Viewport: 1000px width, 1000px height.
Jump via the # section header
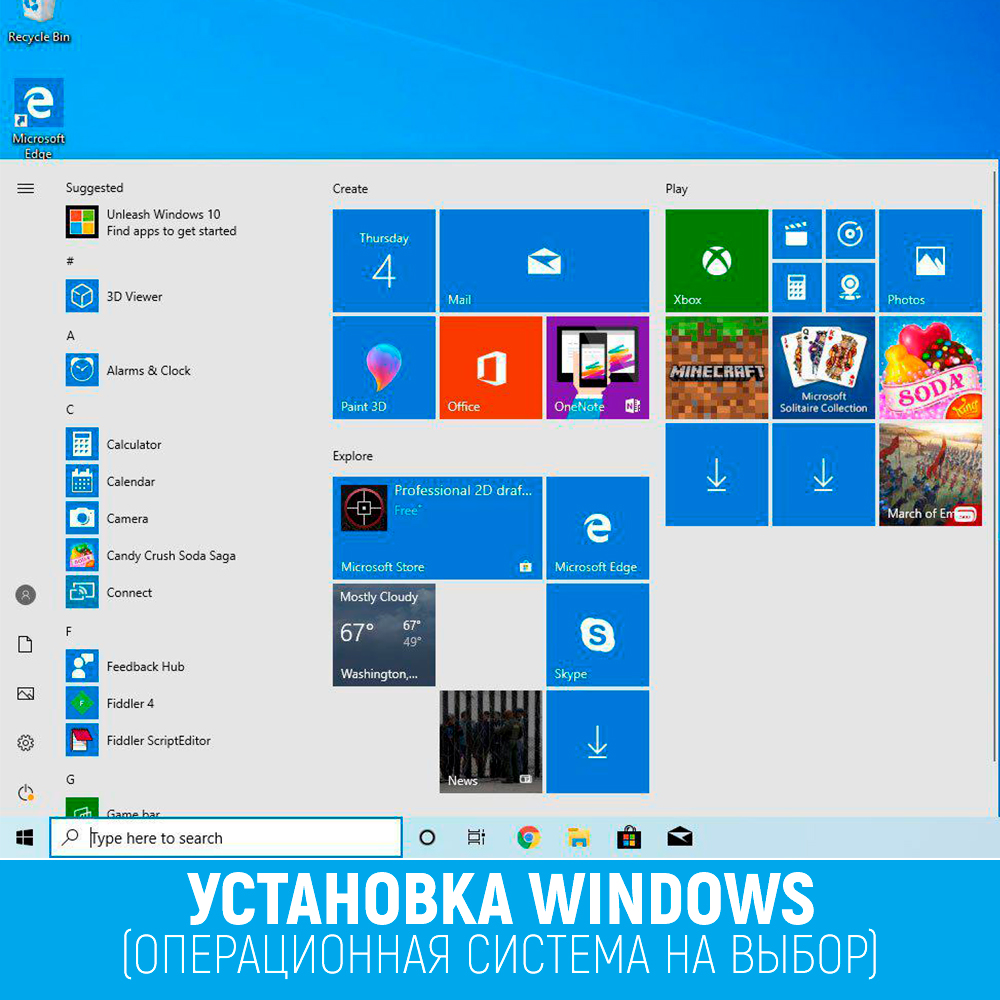(x=70, y=261)
